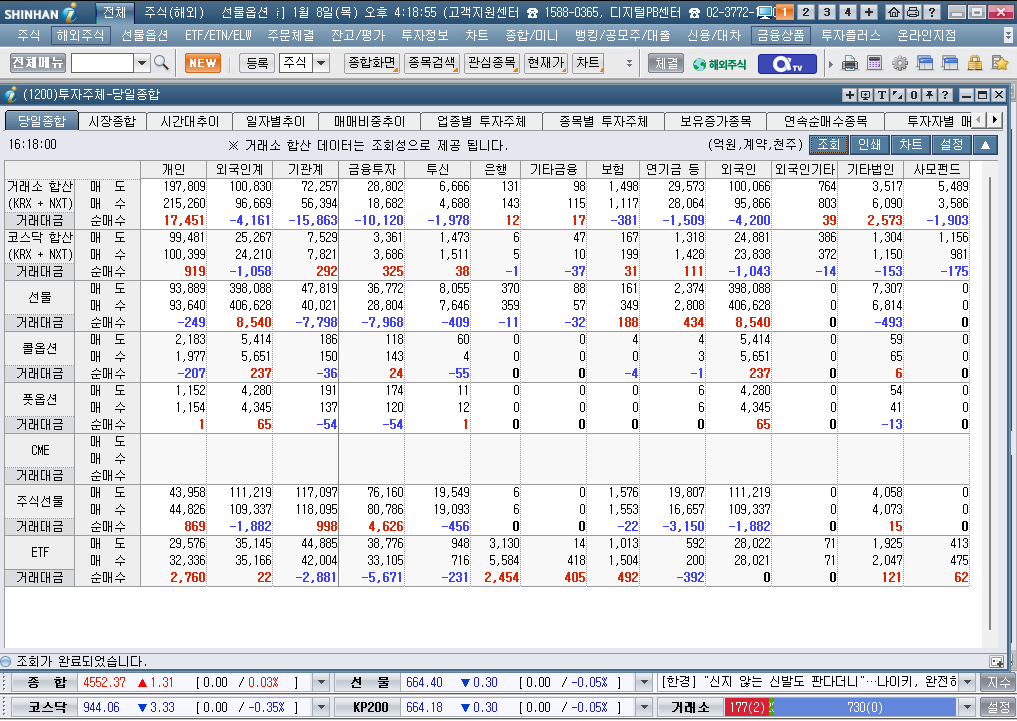This screenshot has height=721, width=1017.
Task: Pin the panel with the pushpin icon
Action: 929,95
